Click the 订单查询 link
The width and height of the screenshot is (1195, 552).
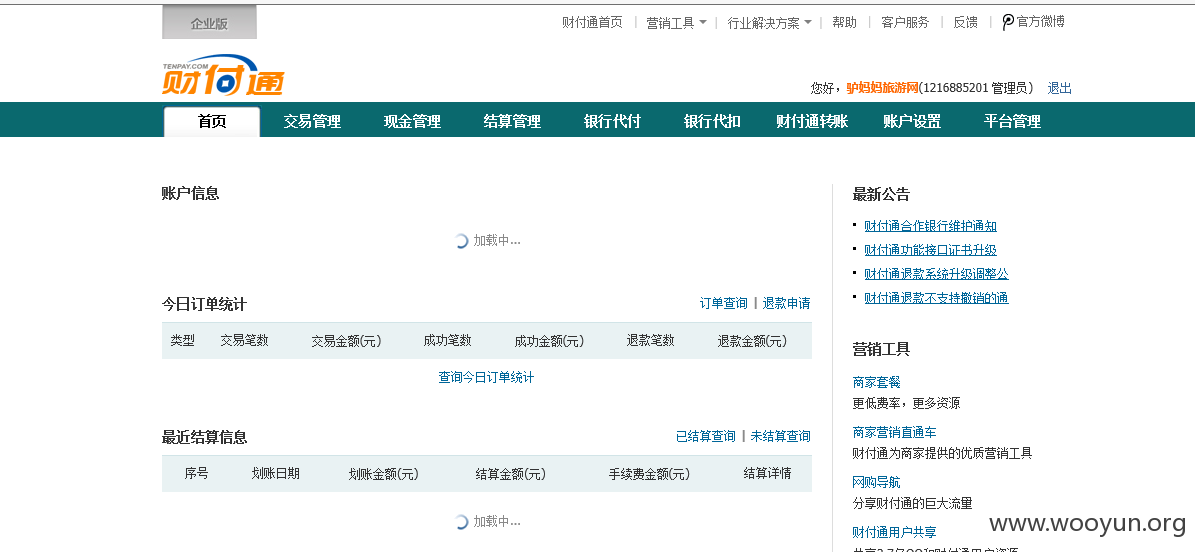coord(724,303)
